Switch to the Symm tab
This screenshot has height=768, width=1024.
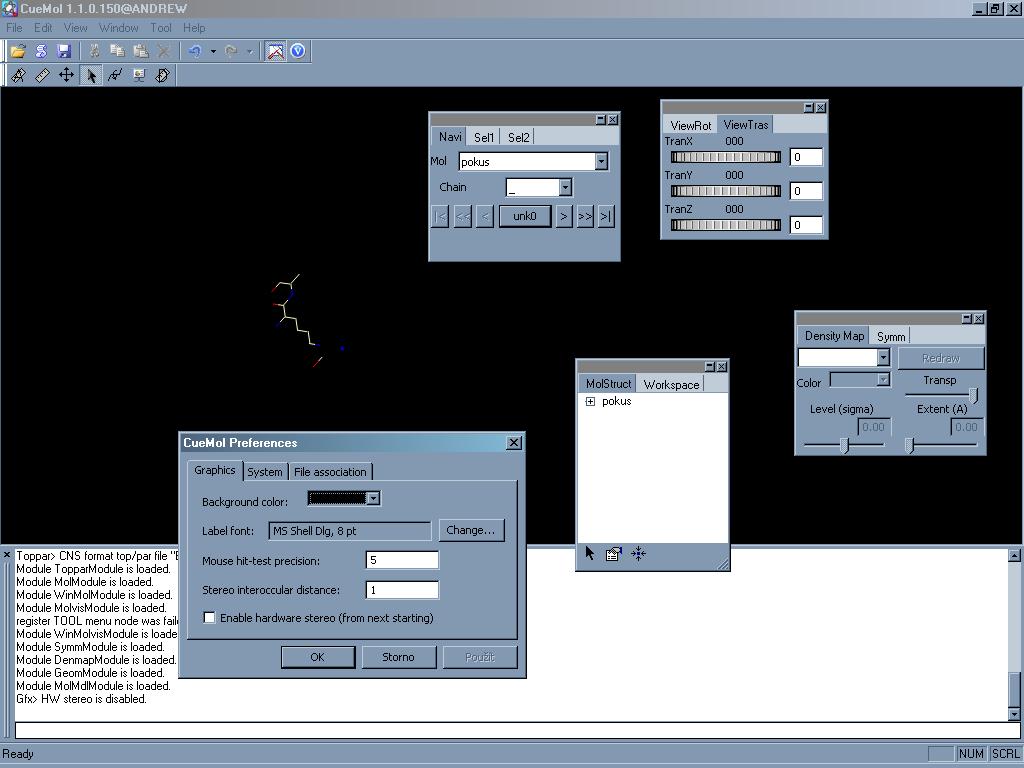891,336
